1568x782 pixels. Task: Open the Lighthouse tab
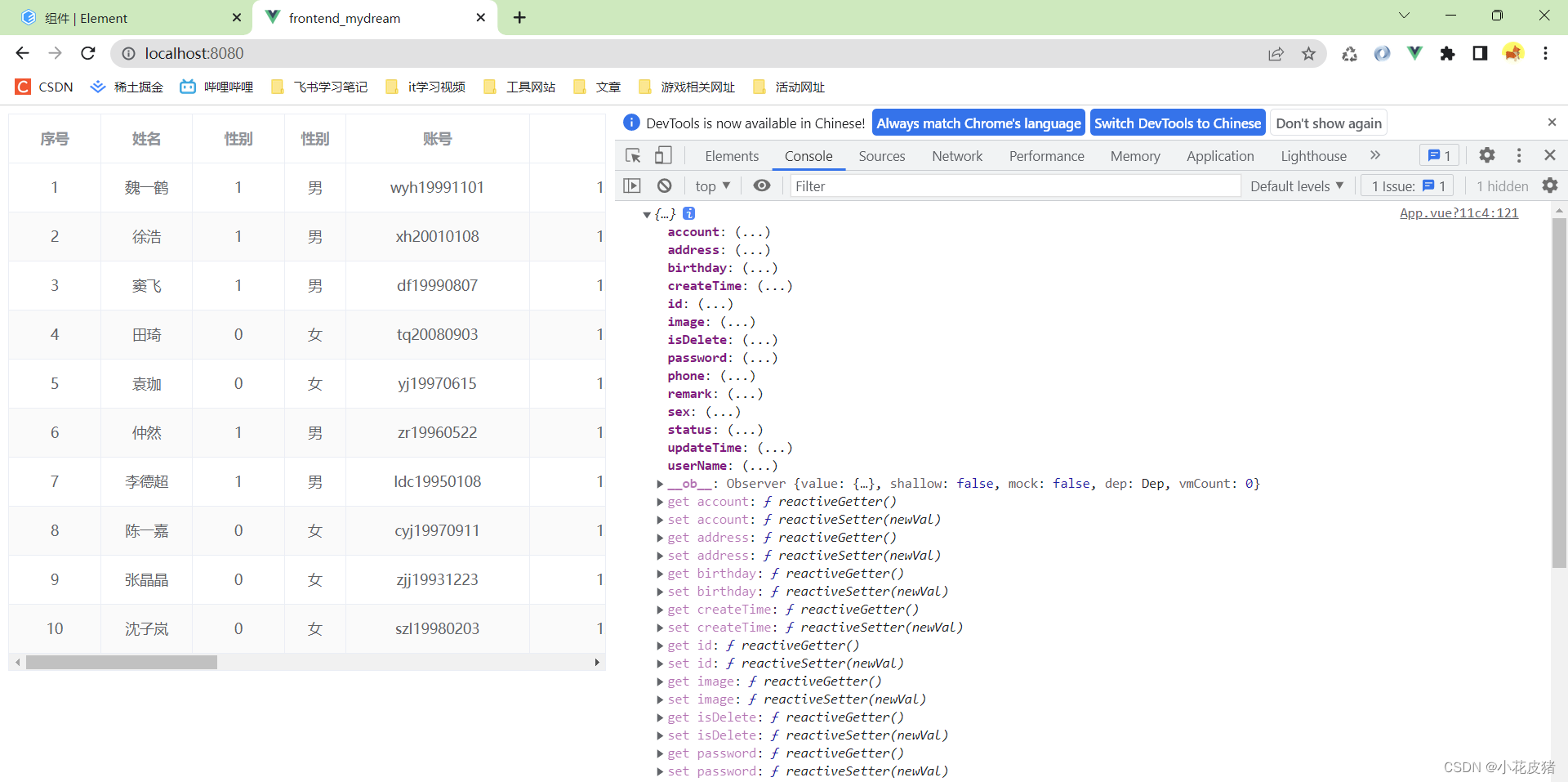pos(1313,156)
